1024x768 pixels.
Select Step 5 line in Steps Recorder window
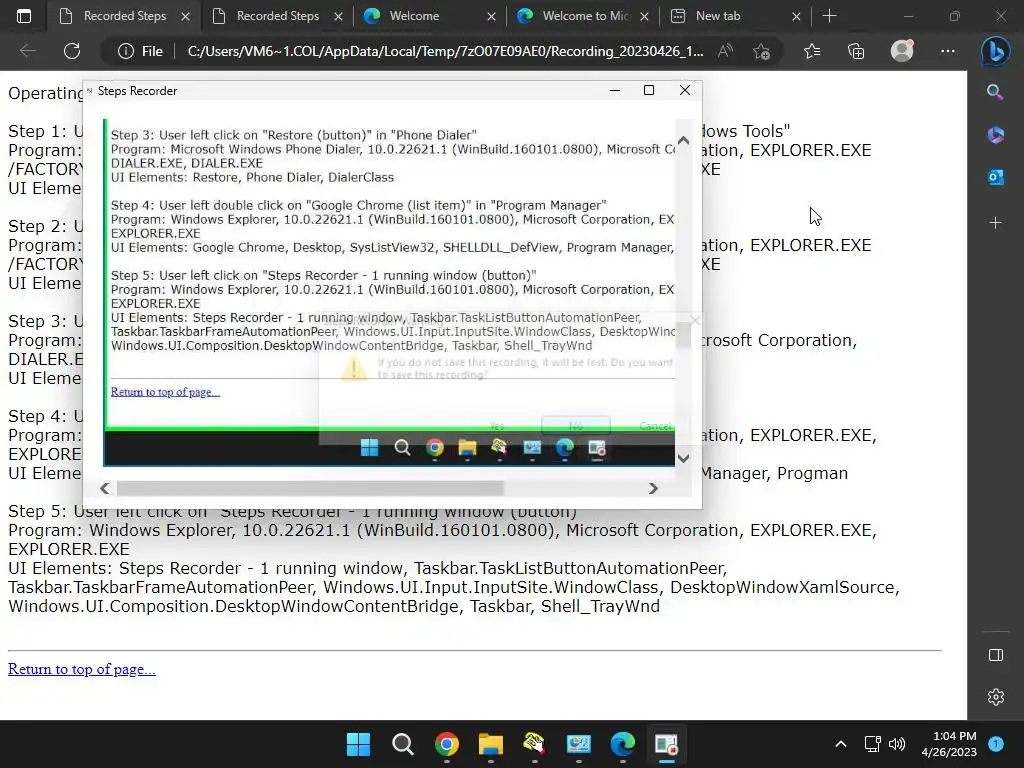323,276
